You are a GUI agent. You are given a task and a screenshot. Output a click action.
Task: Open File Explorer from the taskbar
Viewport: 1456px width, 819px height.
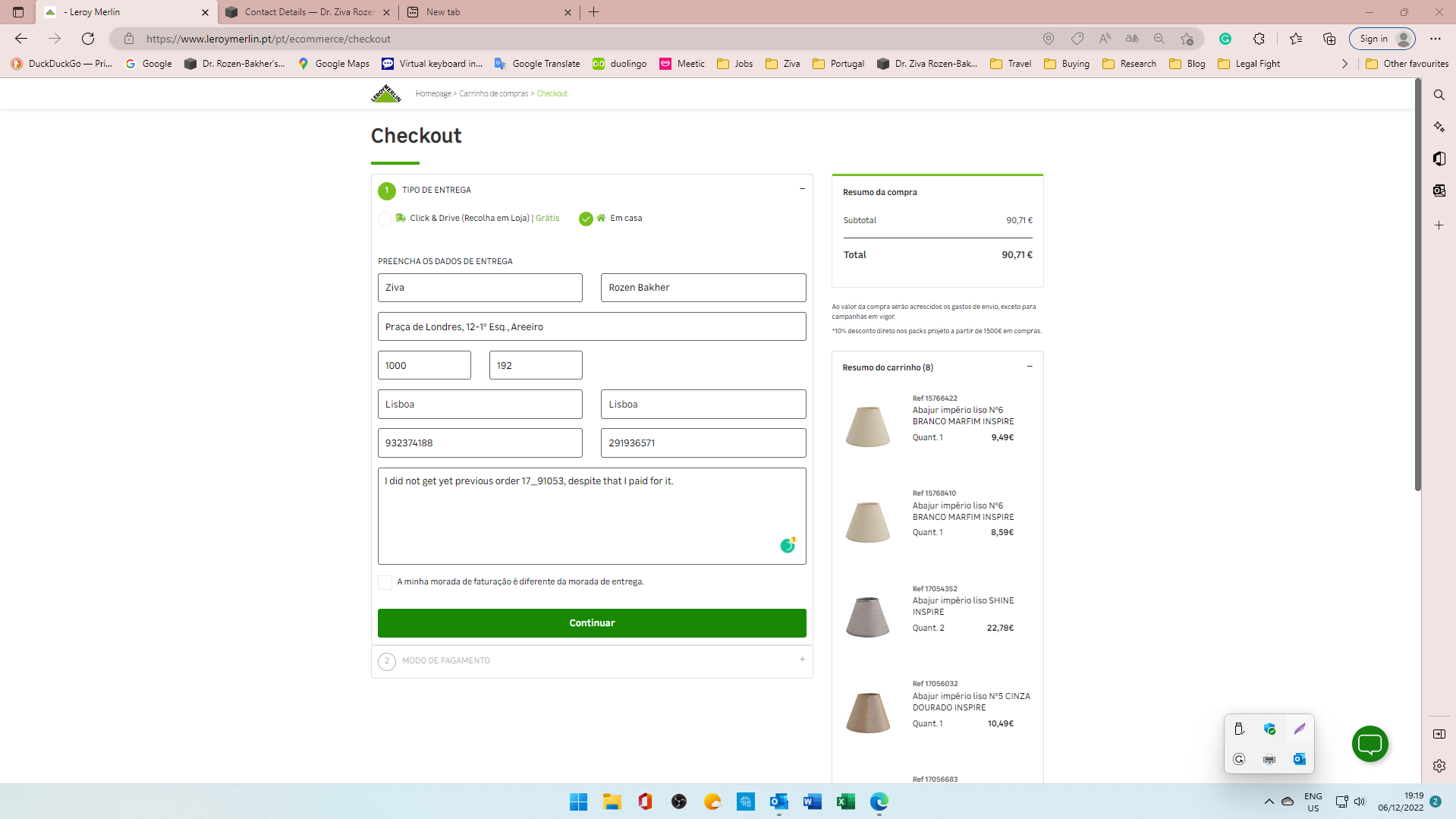612,802
